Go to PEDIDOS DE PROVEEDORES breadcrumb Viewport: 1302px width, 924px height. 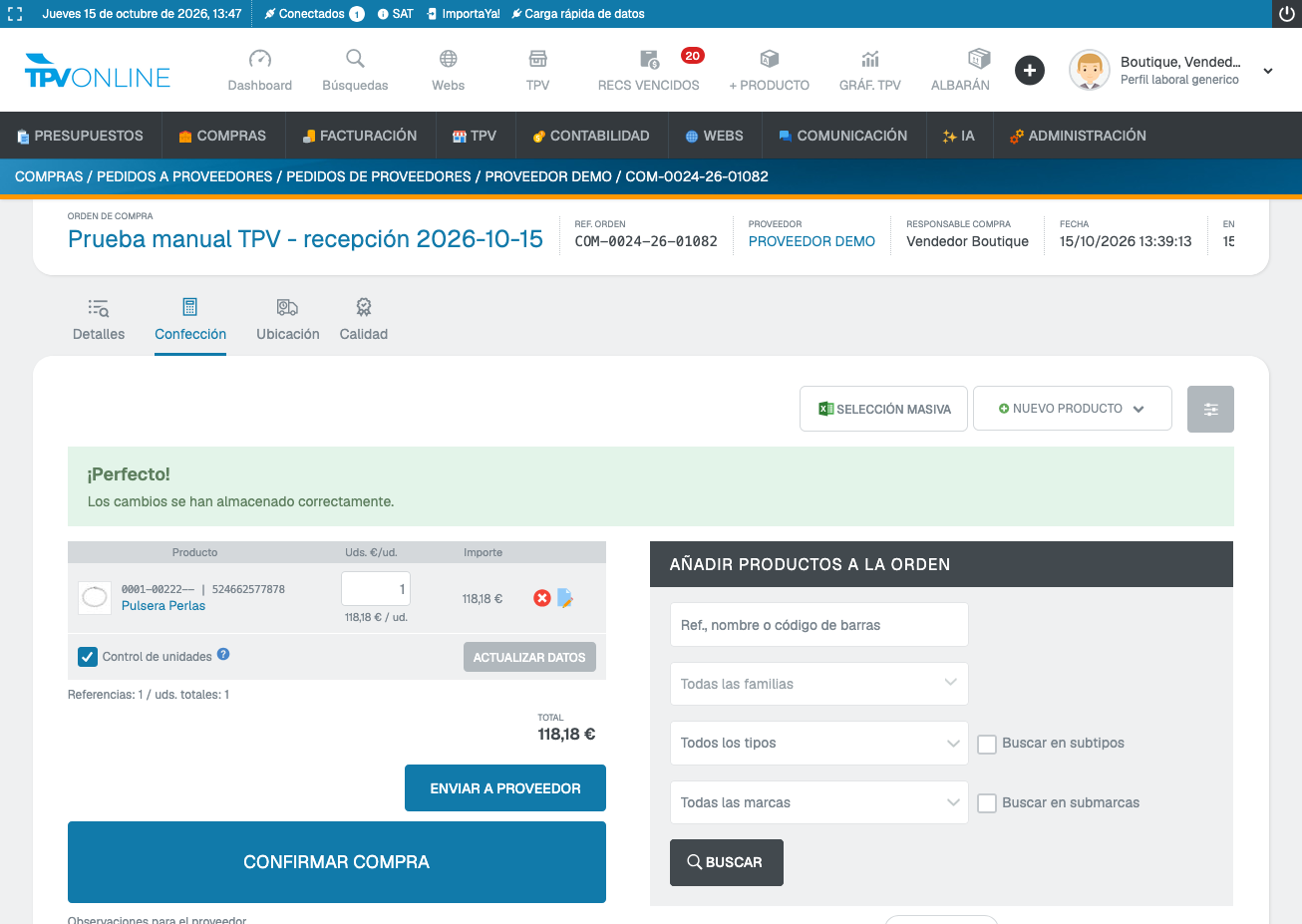[x=379, y=176]
